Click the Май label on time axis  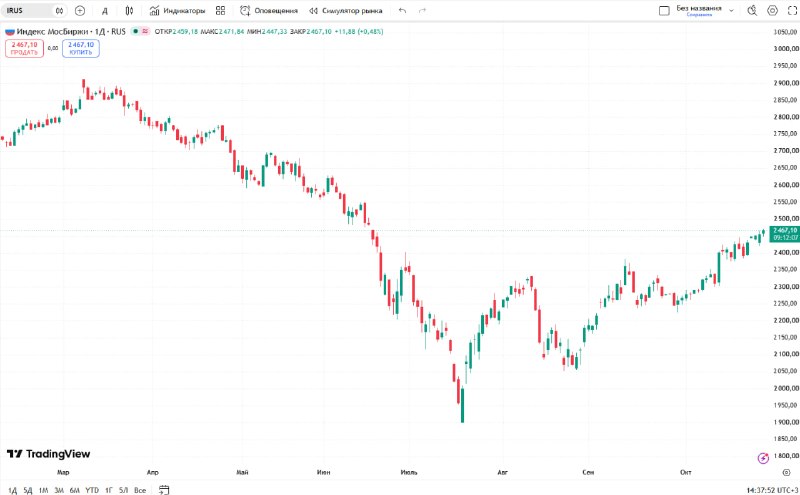click(x=242, y=472)
